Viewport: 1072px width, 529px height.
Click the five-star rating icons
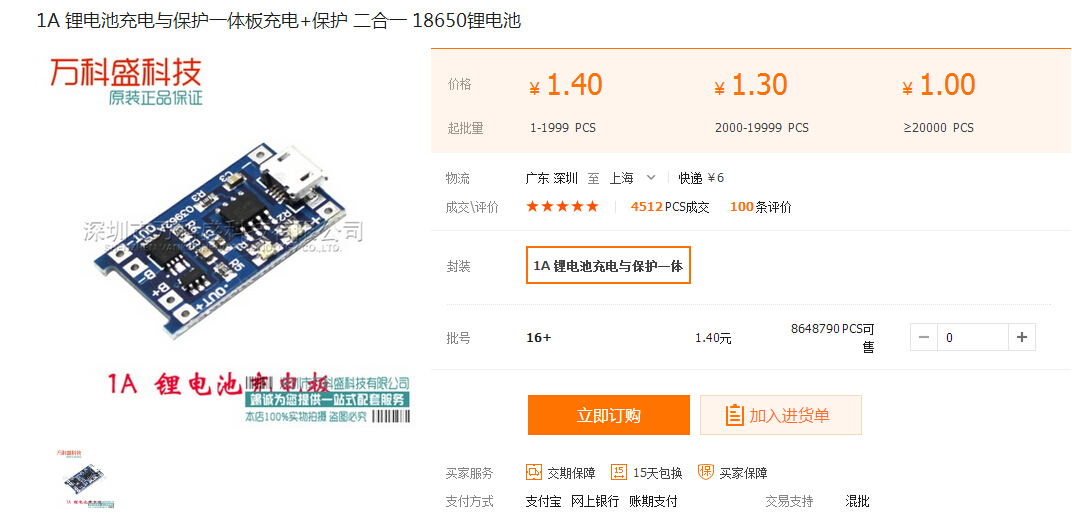562,206
